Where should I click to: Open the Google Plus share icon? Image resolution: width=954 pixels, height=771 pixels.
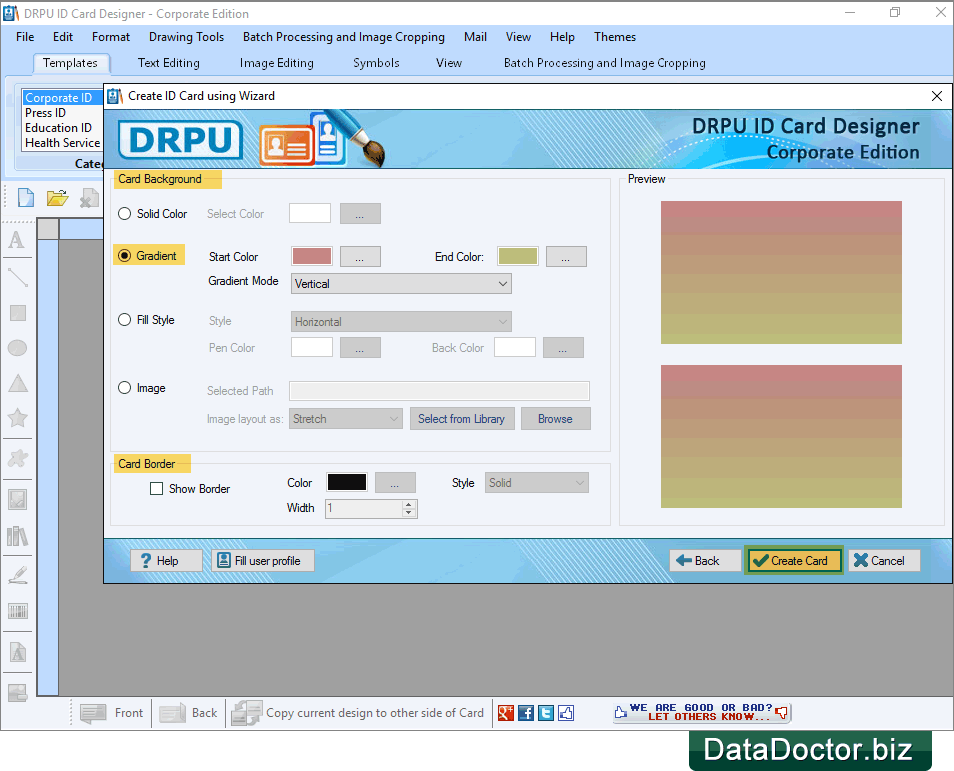click(506, 713)
